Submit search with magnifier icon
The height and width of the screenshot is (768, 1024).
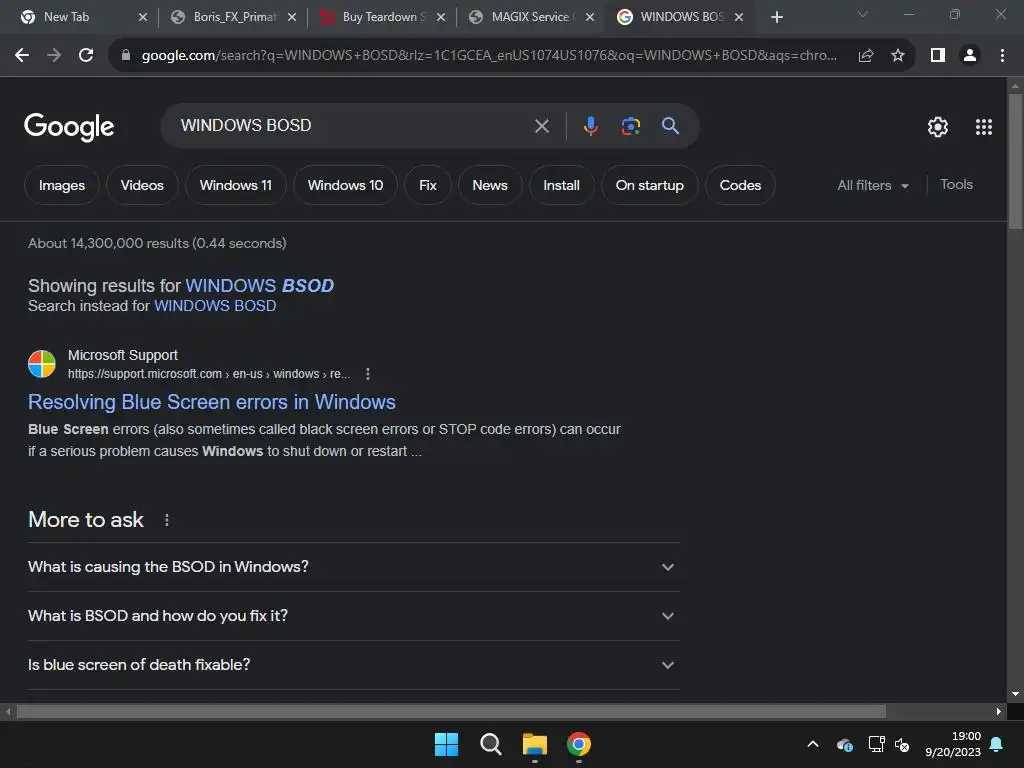point(670,125)
